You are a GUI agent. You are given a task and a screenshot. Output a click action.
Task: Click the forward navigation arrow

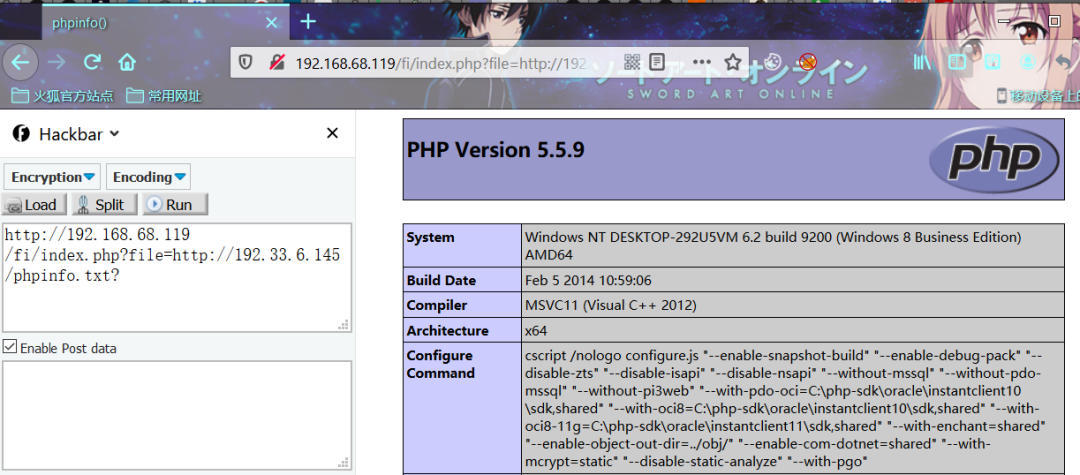[x=56, y=63]
